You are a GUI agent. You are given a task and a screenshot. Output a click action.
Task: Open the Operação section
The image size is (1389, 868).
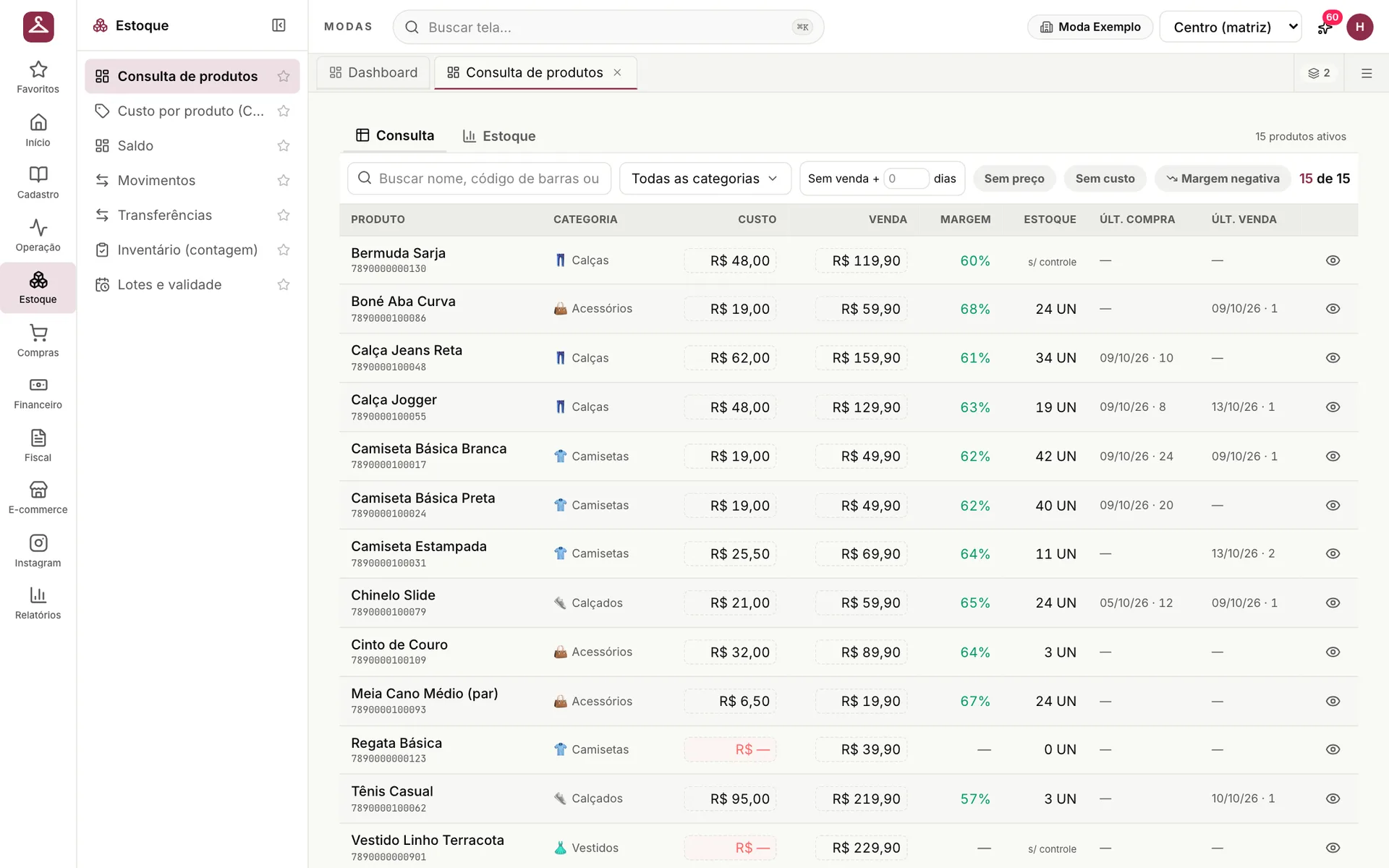[38, 236]
